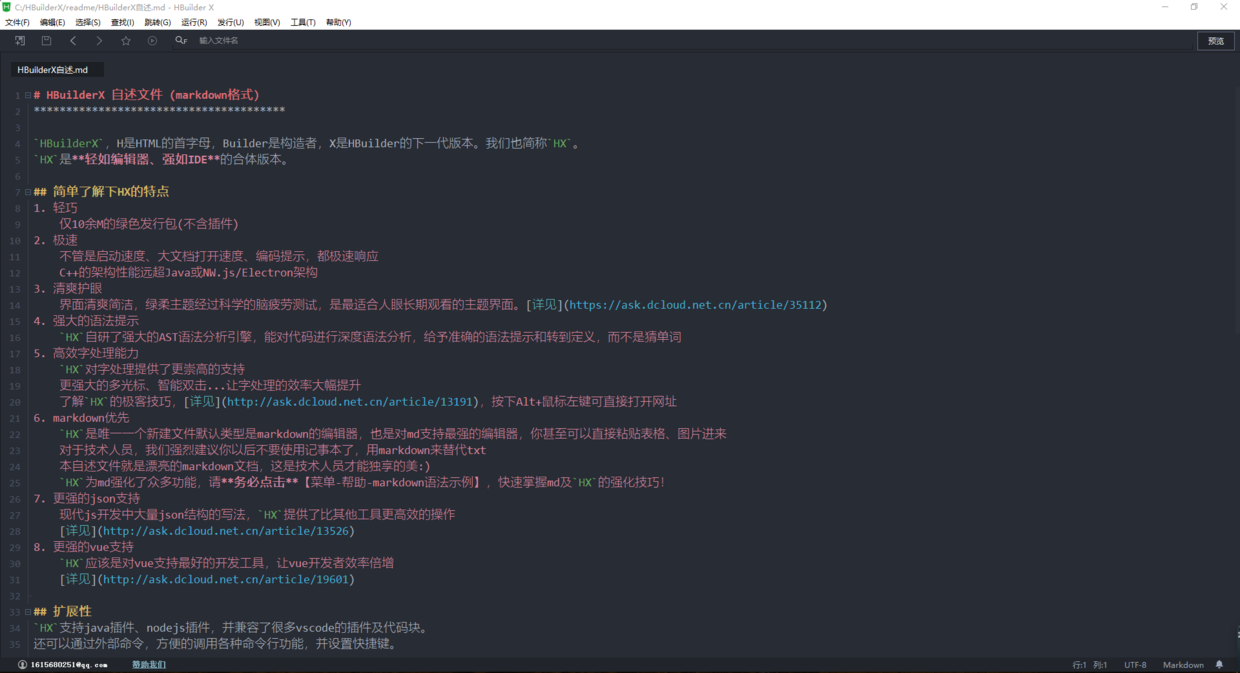Click the user account icon in status bar

tap(22, 665)
